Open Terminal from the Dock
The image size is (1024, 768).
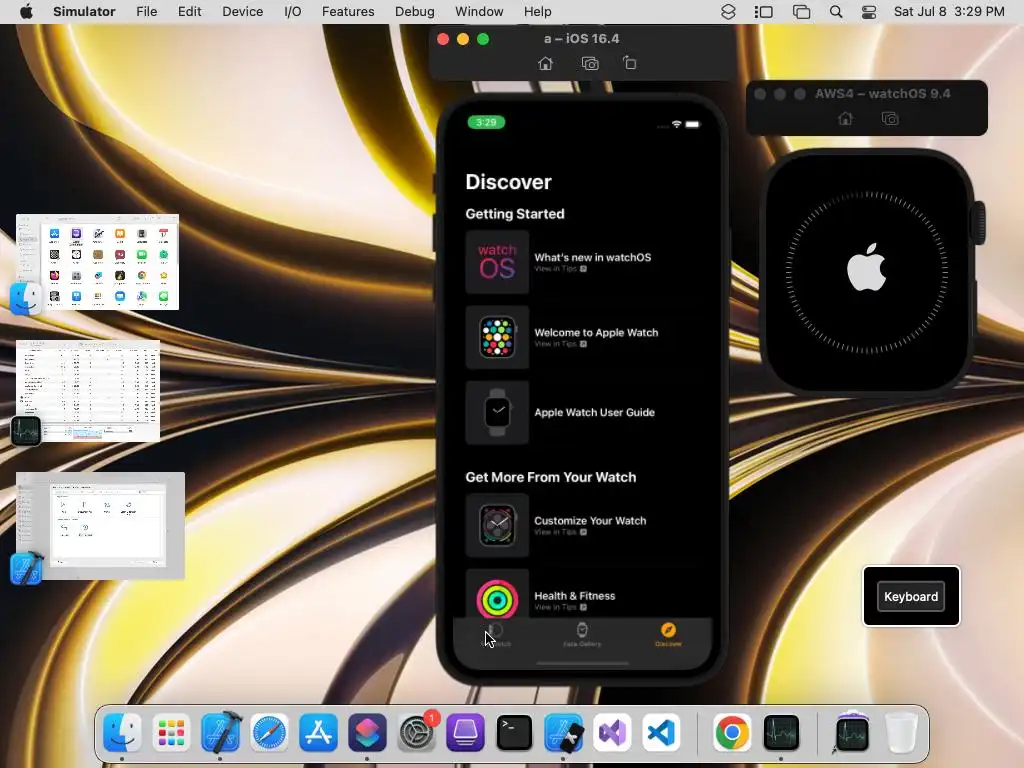[x=514, y=732]
